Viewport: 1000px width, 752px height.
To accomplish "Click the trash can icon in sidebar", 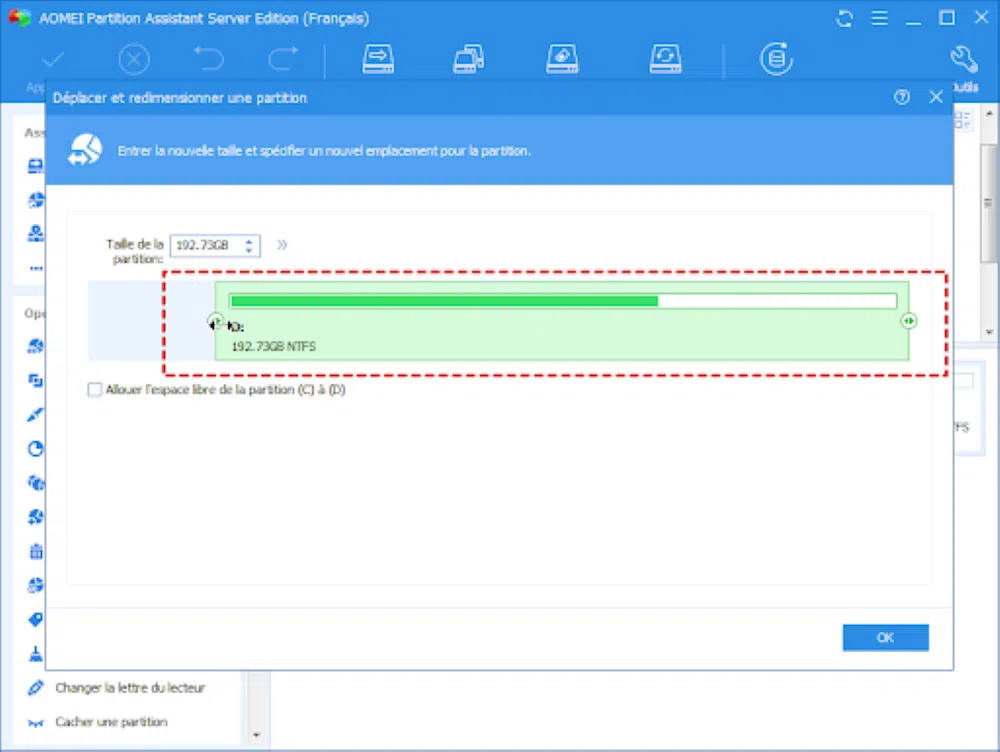I will (36, 551).
